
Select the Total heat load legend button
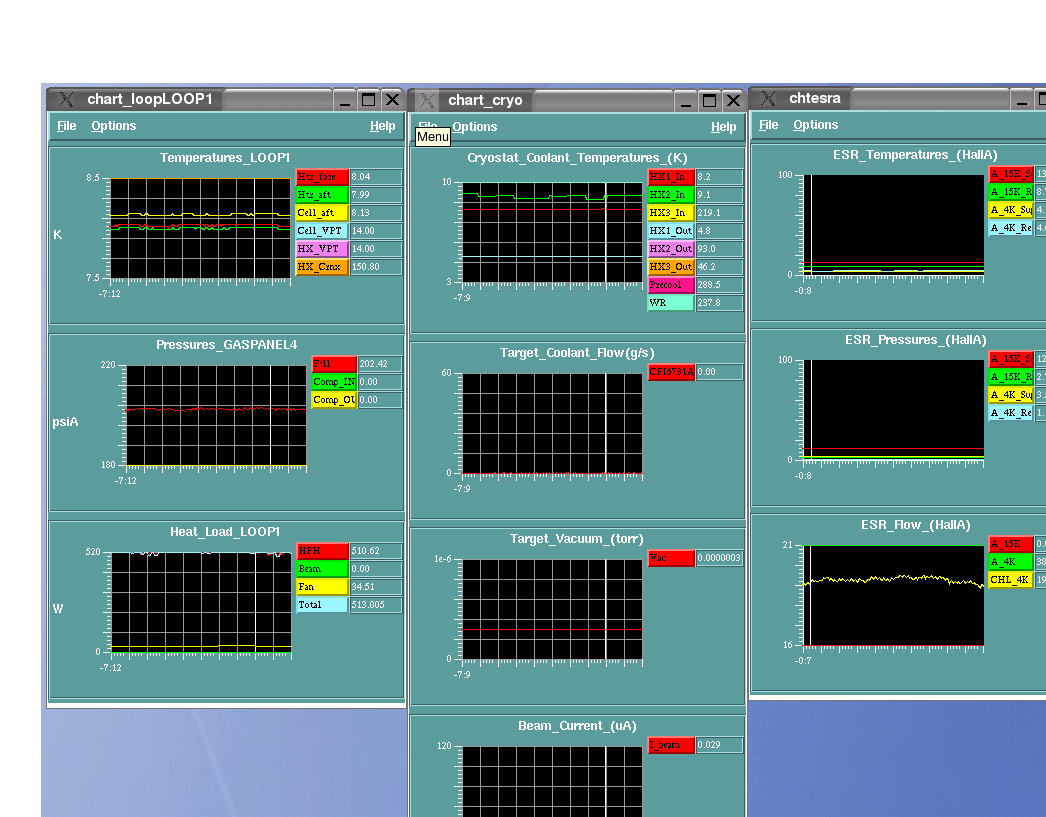pyautogui.click(x=322, y=605)
